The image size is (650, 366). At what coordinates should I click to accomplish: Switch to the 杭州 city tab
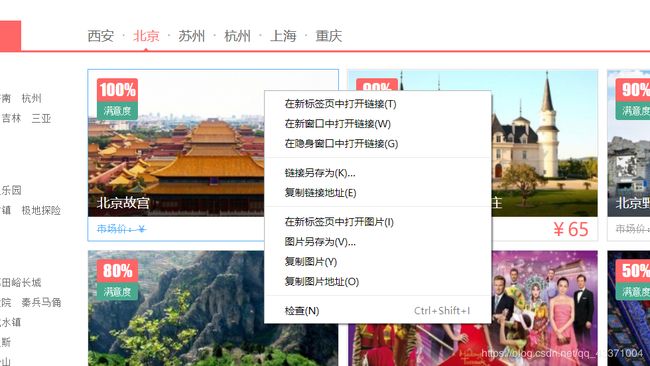(x=237, y=36)
